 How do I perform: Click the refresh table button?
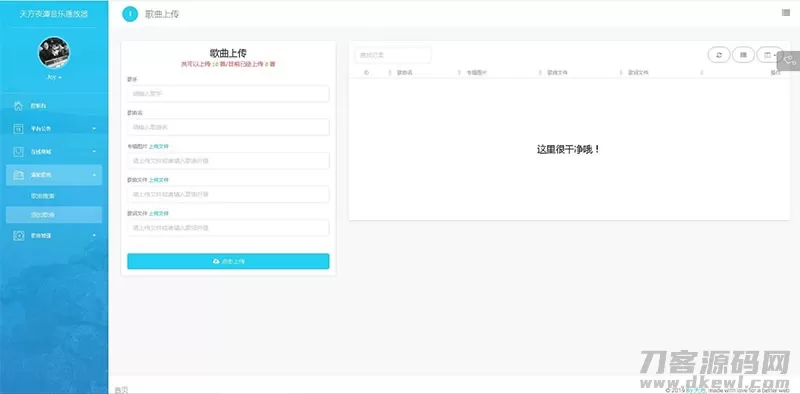pyautogui.click(x=719, y=55)
